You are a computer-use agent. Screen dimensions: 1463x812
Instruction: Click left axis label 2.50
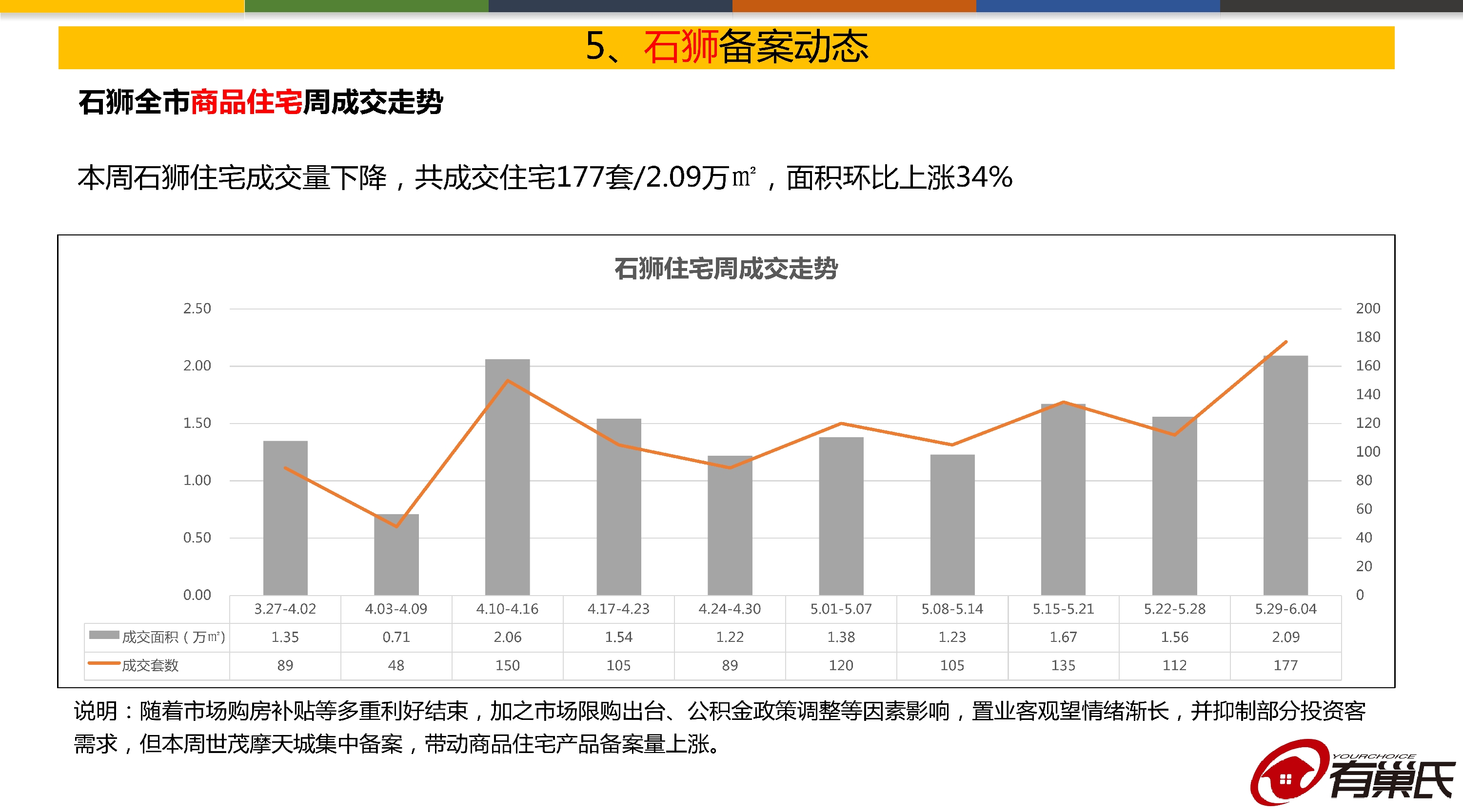pyautogui.click(x=197, y=309)
